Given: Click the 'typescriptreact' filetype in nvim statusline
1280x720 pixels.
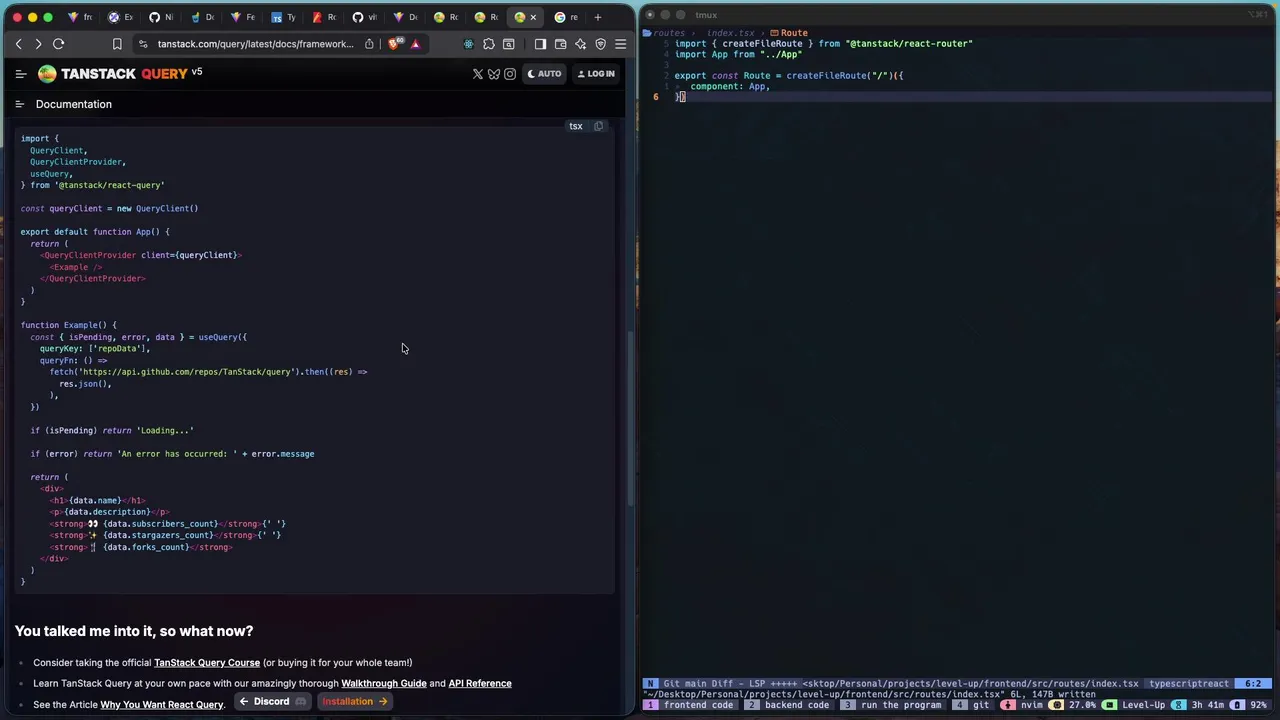Looking at the screenshot, I should pyautogui.click(x=1189, y=684).
